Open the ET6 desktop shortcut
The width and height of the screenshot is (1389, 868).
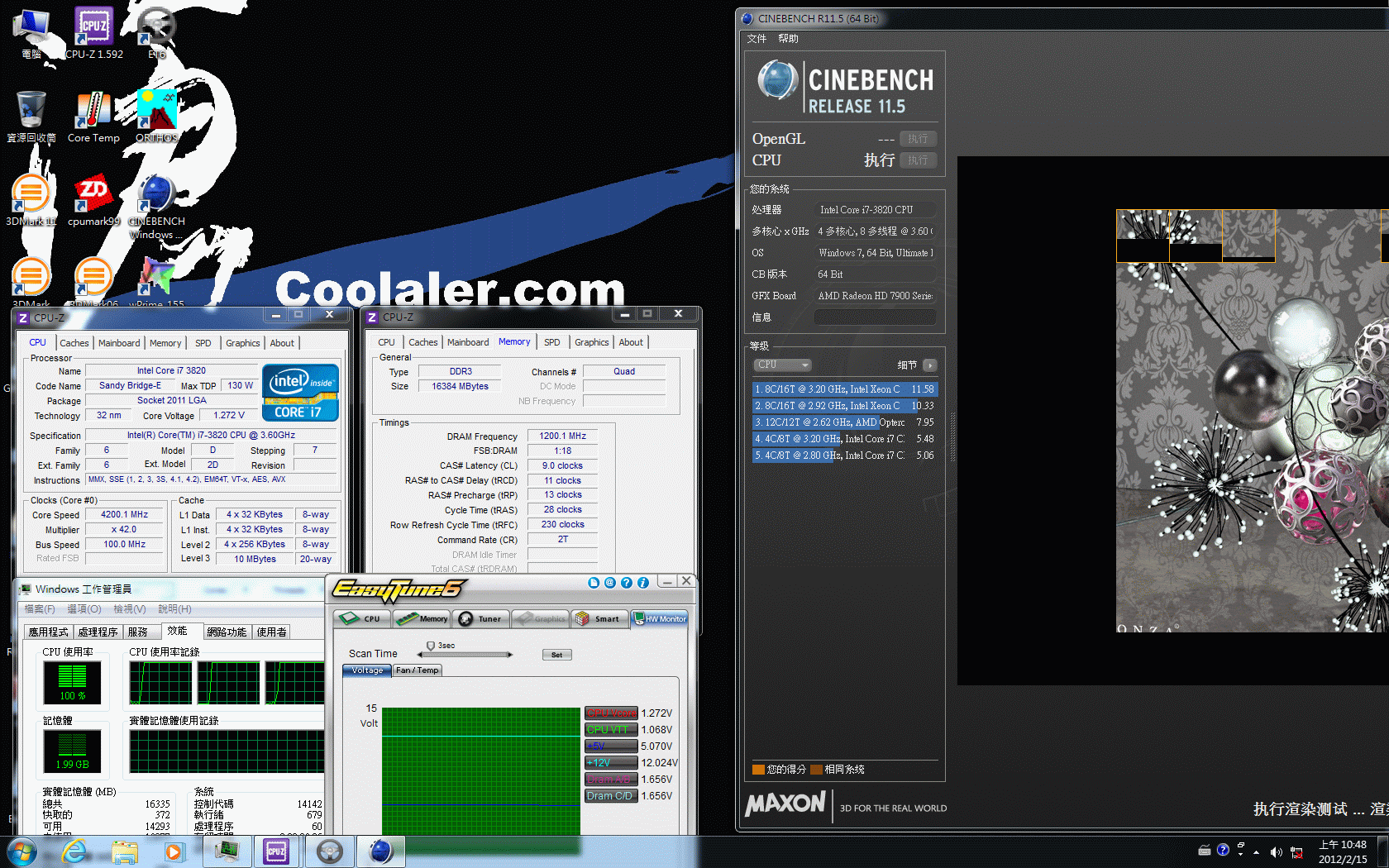[x=156, y=33]
